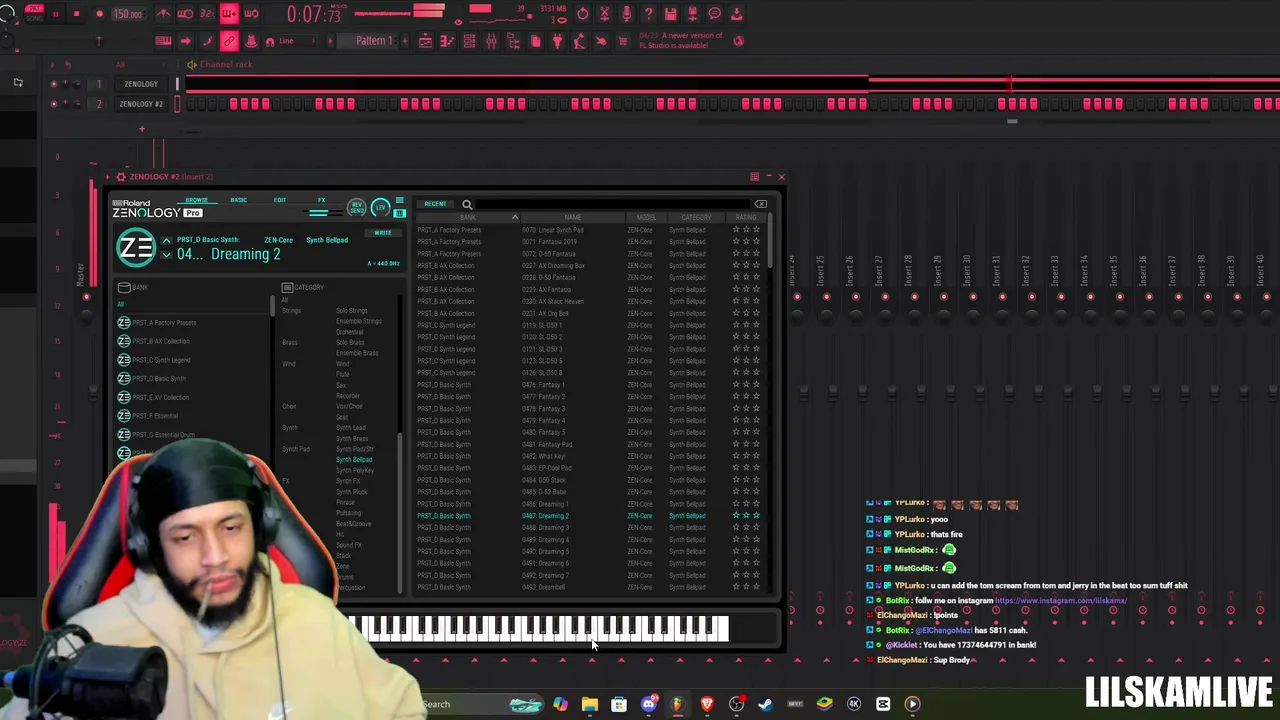Click the LEV level knob
This screenshot has height=720, width=1280.
point(380,207)
